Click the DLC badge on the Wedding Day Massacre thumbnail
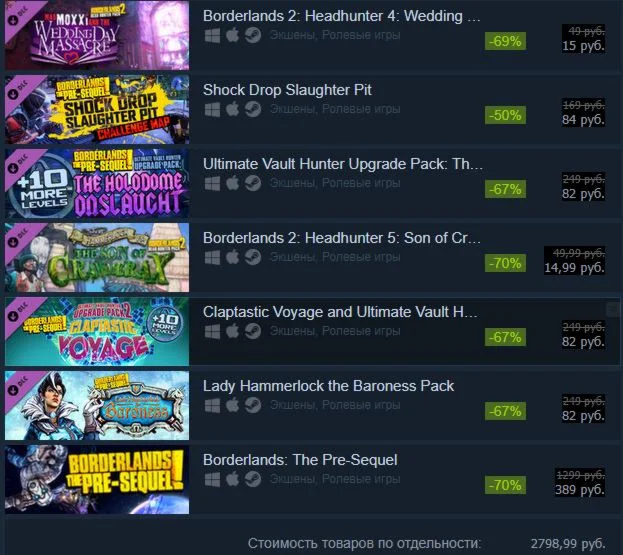 [18, 17]
